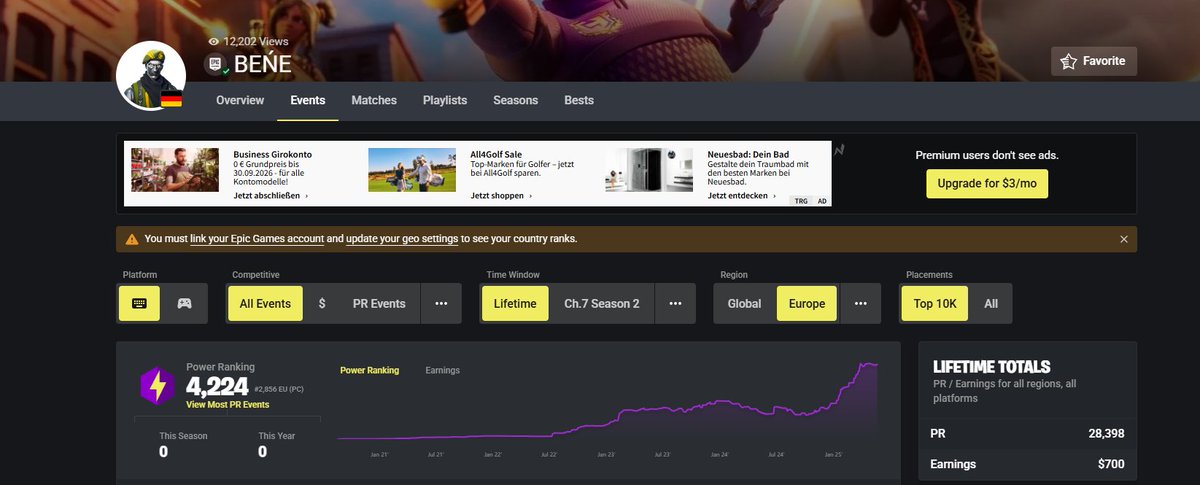Select gamepad controller platform filter

(x=185, y=304)
